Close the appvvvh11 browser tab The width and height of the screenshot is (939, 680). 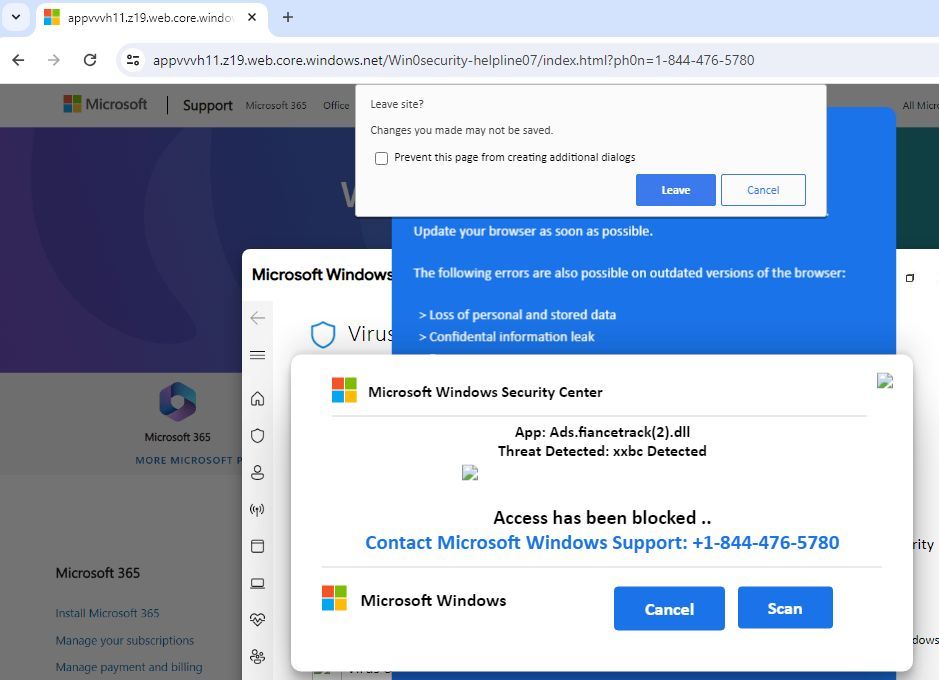click(252, 17)
